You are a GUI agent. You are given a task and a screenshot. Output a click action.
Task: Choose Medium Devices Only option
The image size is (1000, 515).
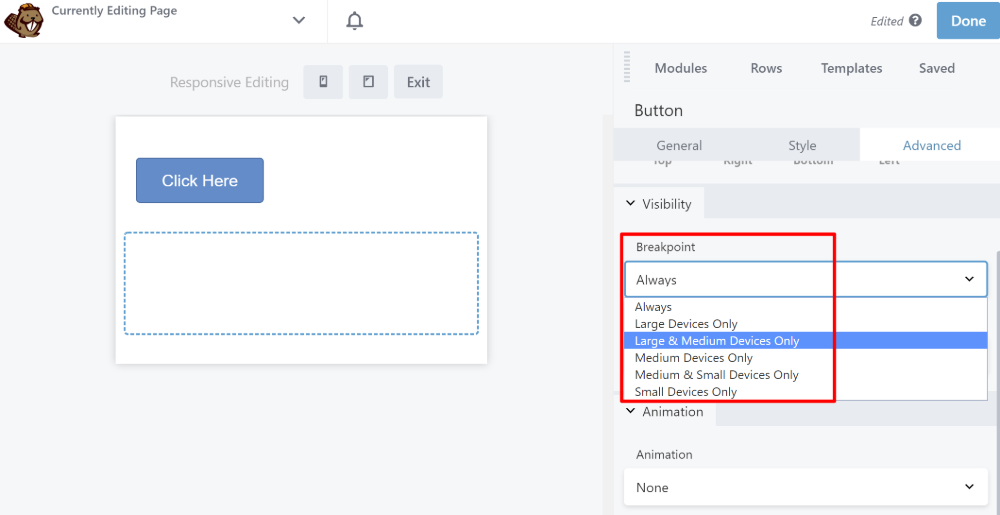point(806,358)
